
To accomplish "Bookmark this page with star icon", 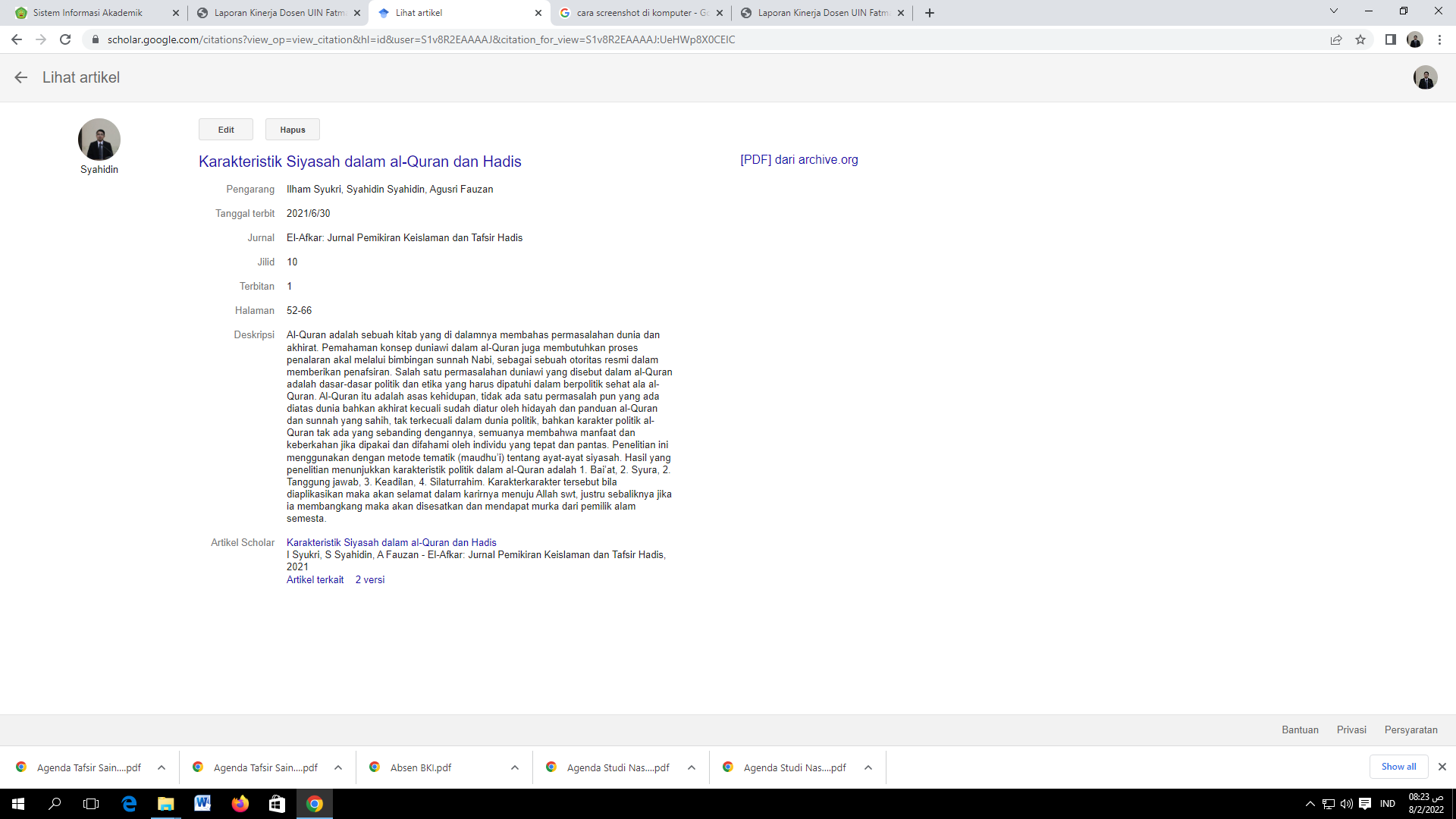I will (1360, 39).
